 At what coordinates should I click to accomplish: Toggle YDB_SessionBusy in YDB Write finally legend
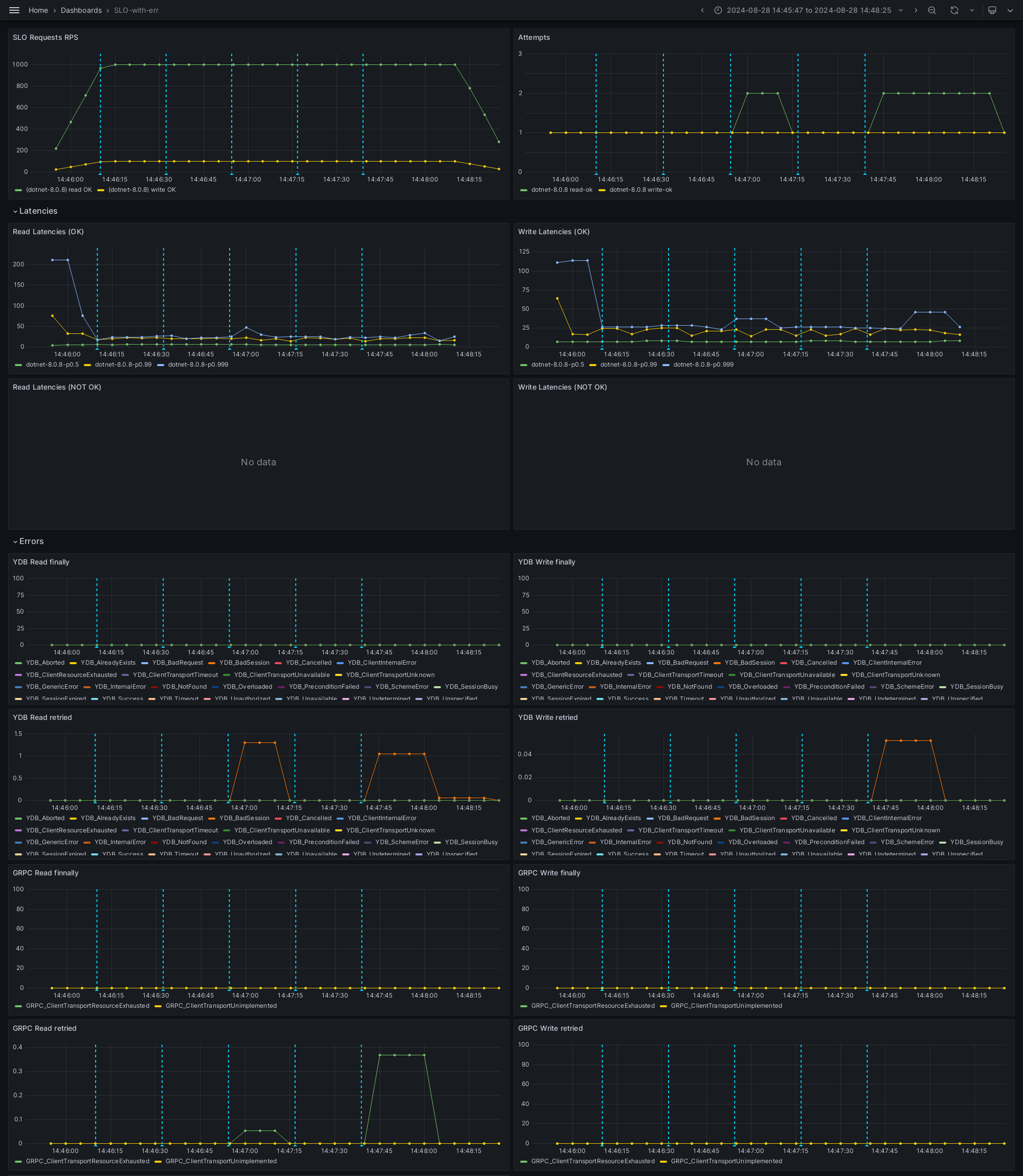pyautogui.click(x=977, y=687)
